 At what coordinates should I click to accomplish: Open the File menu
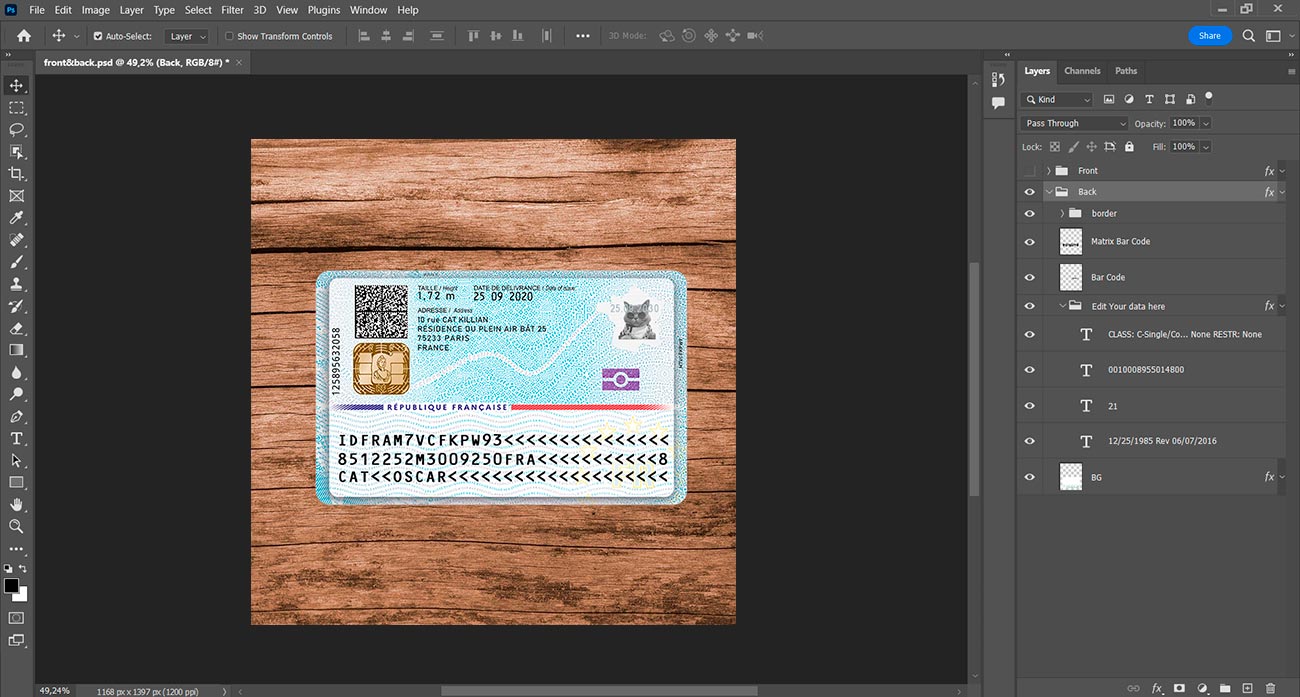pyautogui.click(x=37, y=10)
